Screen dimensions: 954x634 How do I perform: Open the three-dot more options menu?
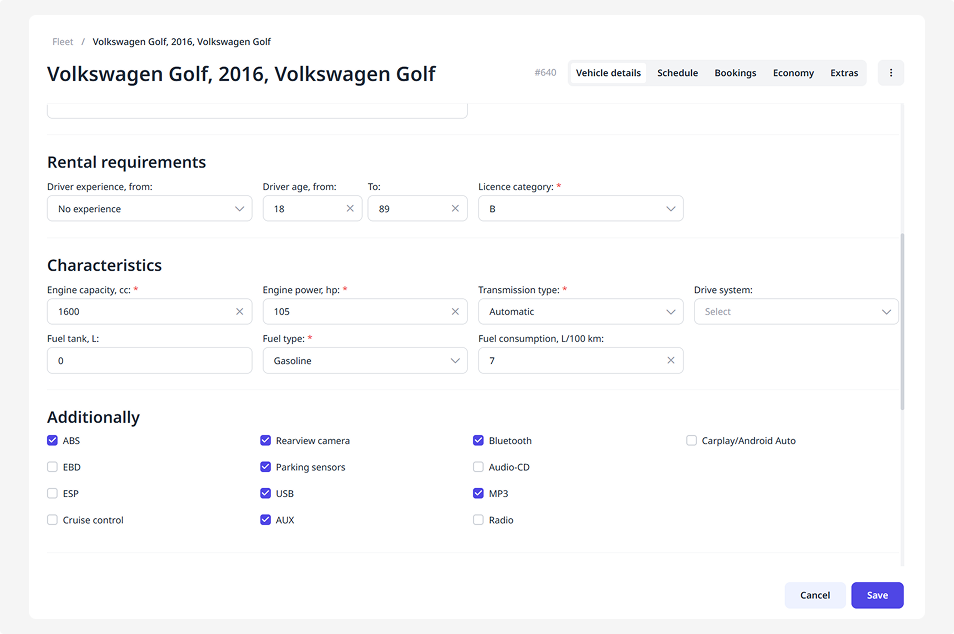click(890, 73)
